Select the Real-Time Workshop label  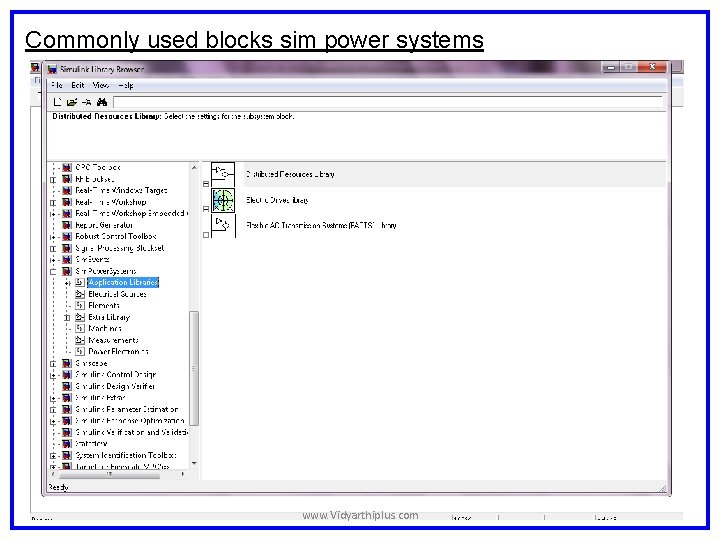point(111,202)
